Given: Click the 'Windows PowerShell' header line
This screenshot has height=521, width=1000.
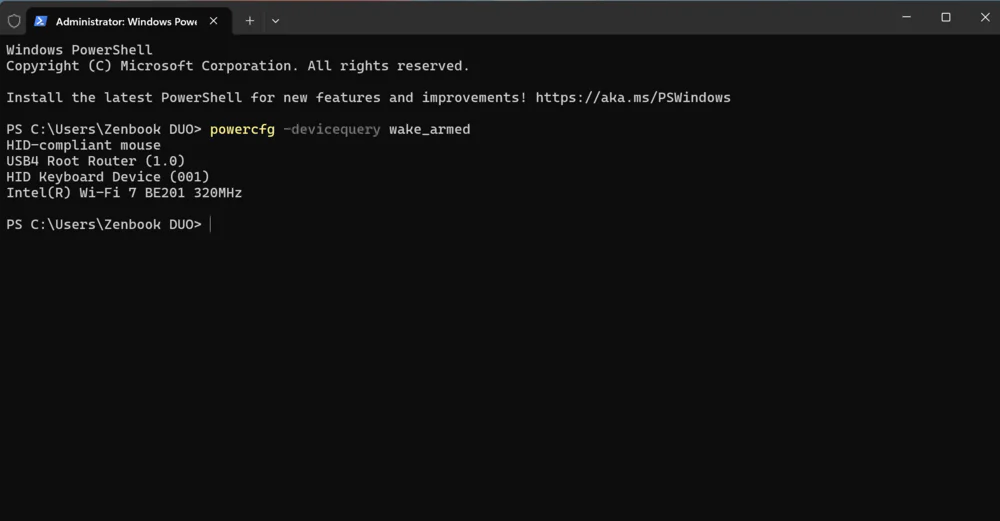Looking at the screenshot, I should click(80, 50).
